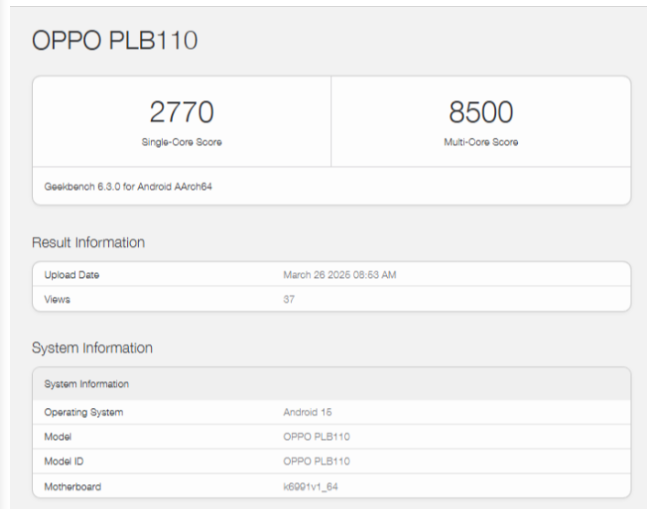Click the OPPO PLB110 value in Model ID row

click(x=316, y=462)
